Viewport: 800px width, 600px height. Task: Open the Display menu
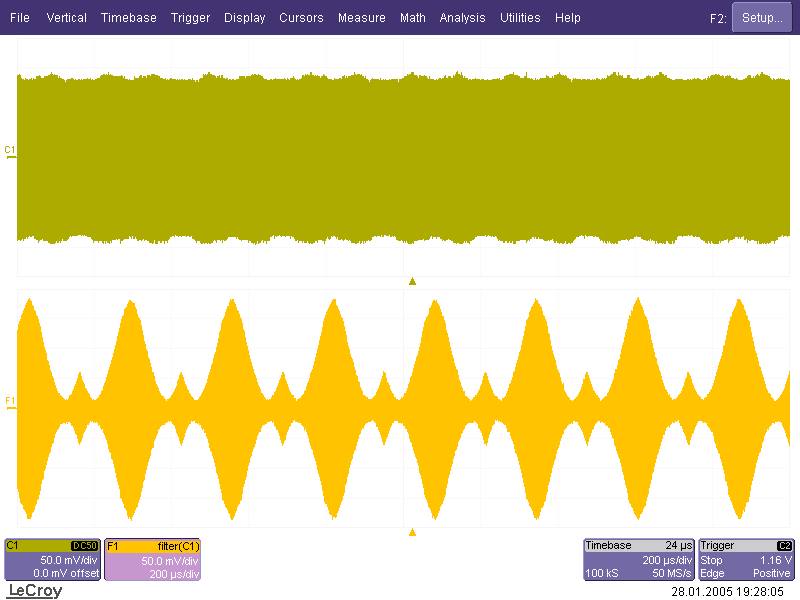[245, 18]
